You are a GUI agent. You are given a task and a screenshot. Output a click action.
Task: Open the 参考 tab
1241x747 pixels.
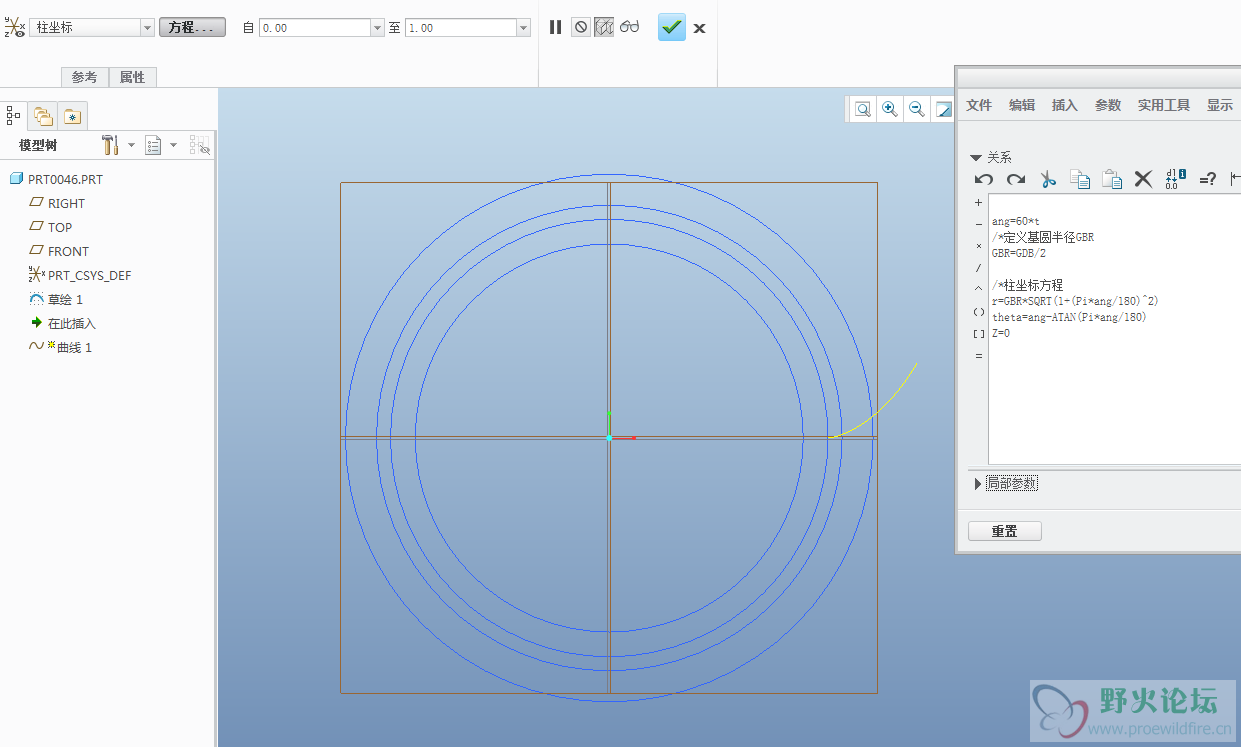point(85,77)
